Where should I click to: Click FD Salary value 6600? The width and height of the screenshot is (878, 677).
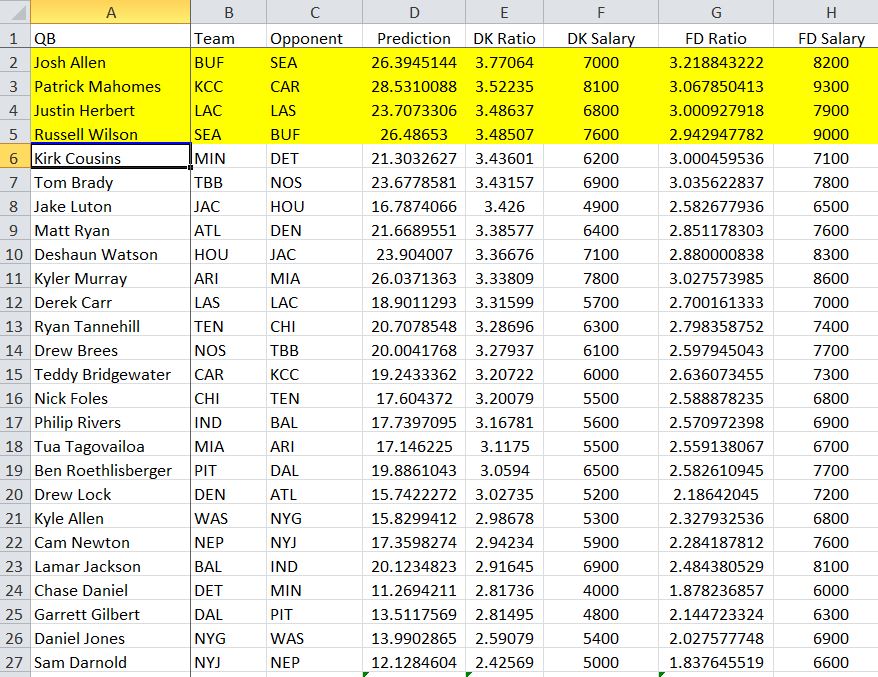click(826, 662)
